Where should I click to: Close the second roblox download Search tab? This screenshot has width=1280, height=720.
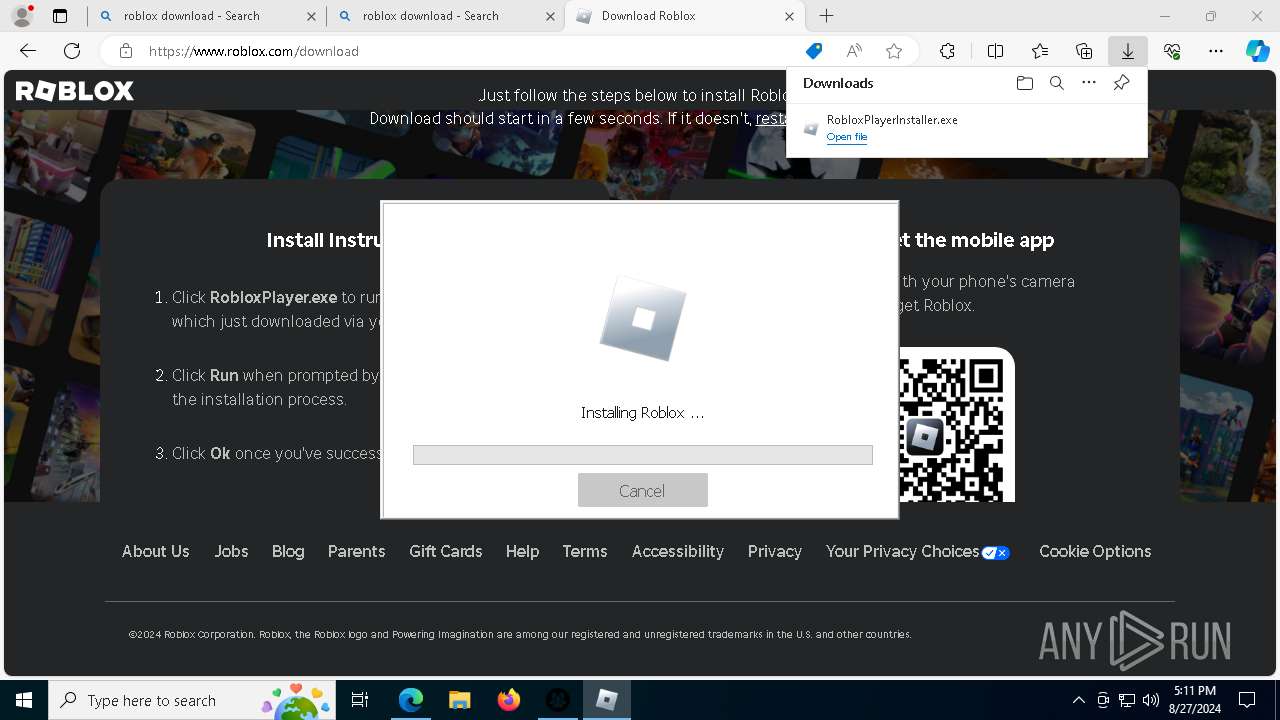(550, 16)
